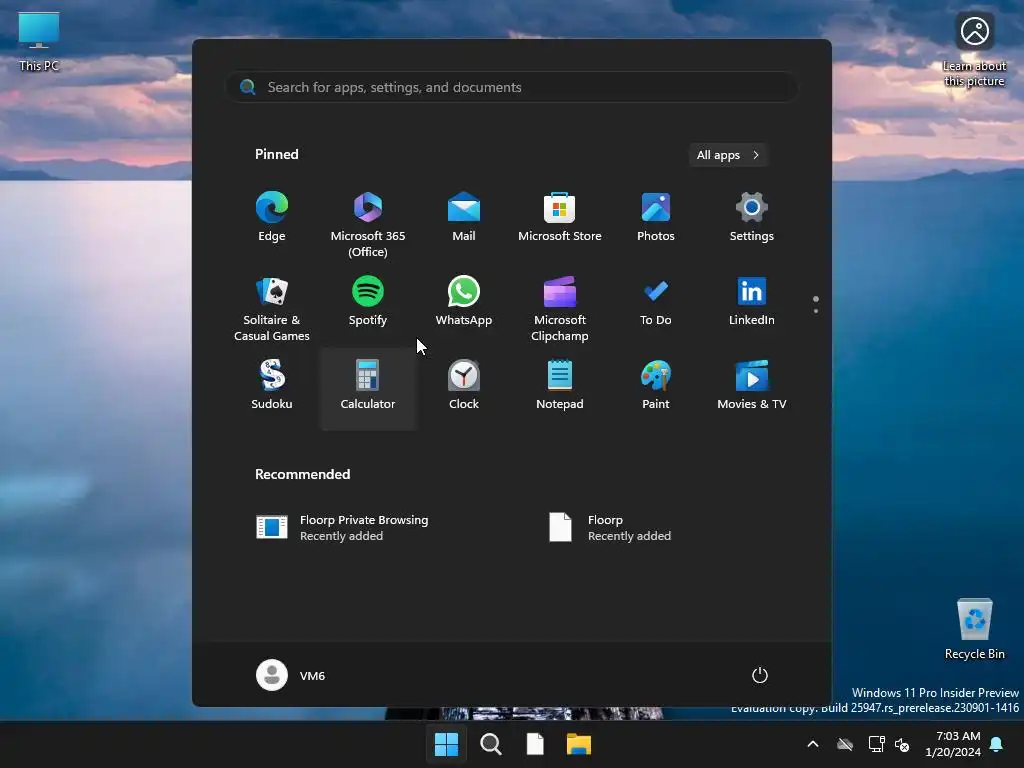Launch Spotify
1024x768 pixels.
pos(368,302)
